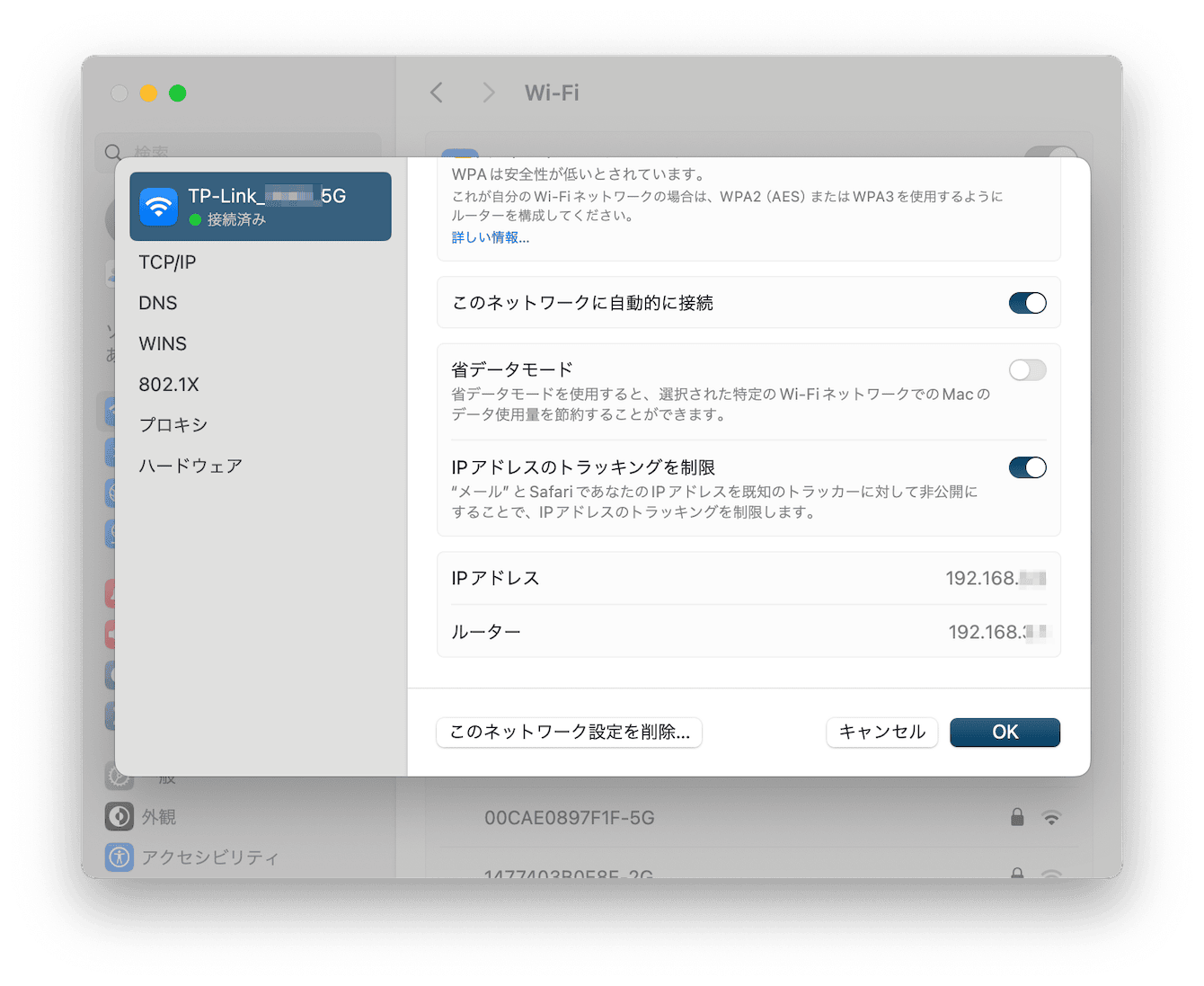
Task: Click the yellow minimize window button
Action: 148,93
